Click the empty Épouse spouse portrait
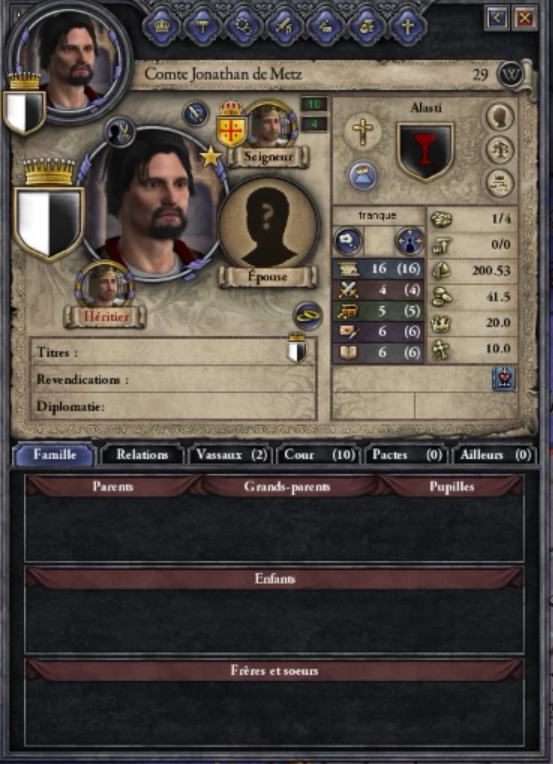Image resolution: width=553 pixels, height=764 pixels. click(268, 225)
